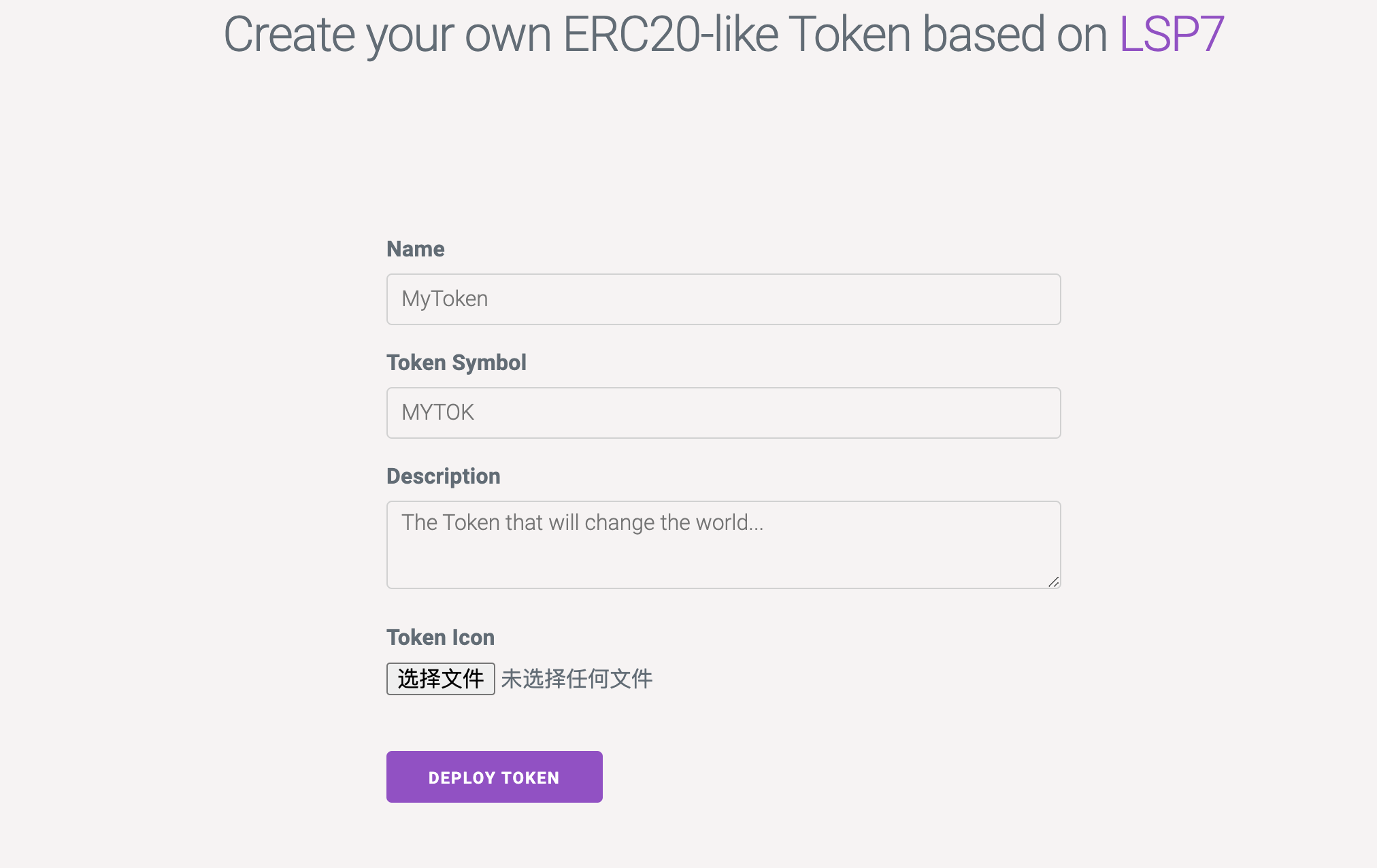Click the Description textarea resize handle
Viewport: 1377px width, 868px height.
pyautogui.click(x=1053, y=582)
